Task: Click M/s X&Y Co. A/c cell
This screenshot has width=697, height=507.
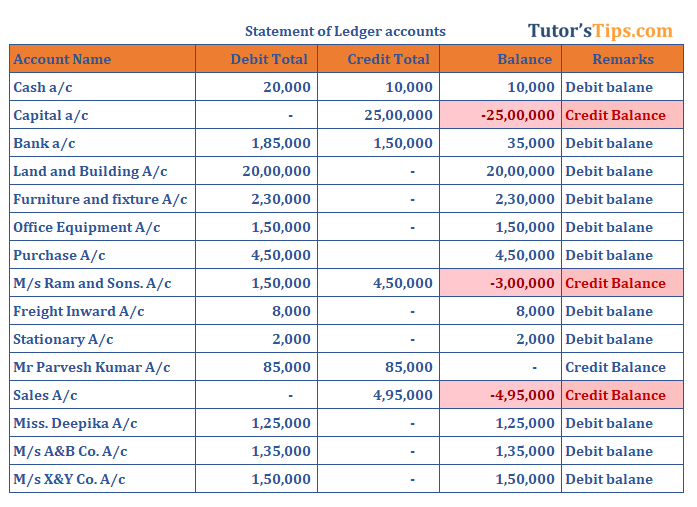Action: 102,479
